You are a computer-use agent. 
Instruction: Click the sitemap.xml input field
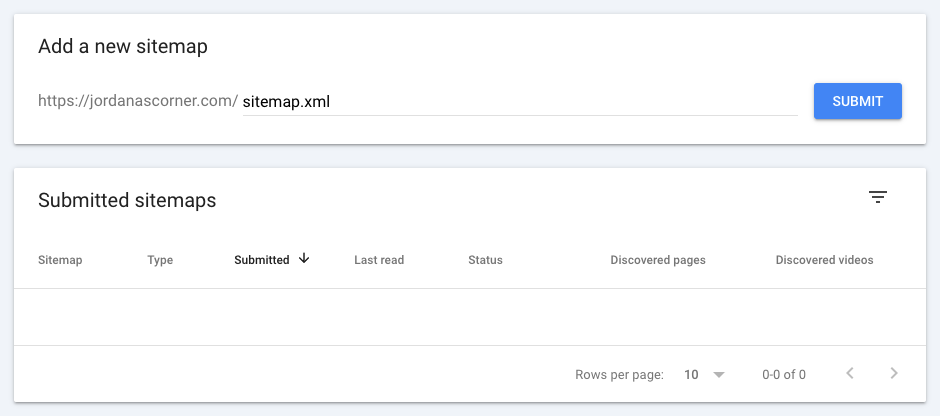518,101
